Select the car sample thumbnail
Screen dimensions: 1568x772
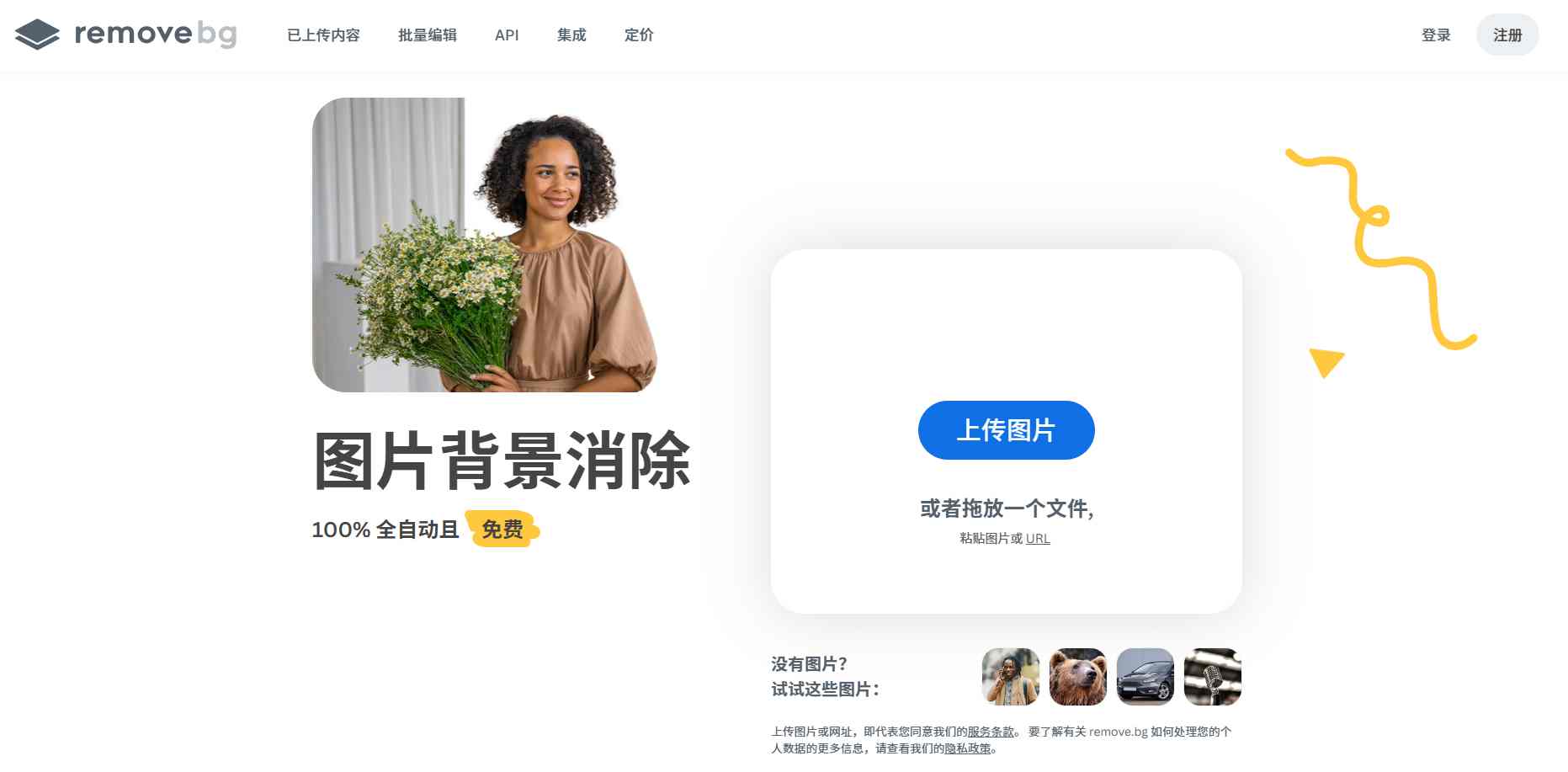pos(1145,677)
